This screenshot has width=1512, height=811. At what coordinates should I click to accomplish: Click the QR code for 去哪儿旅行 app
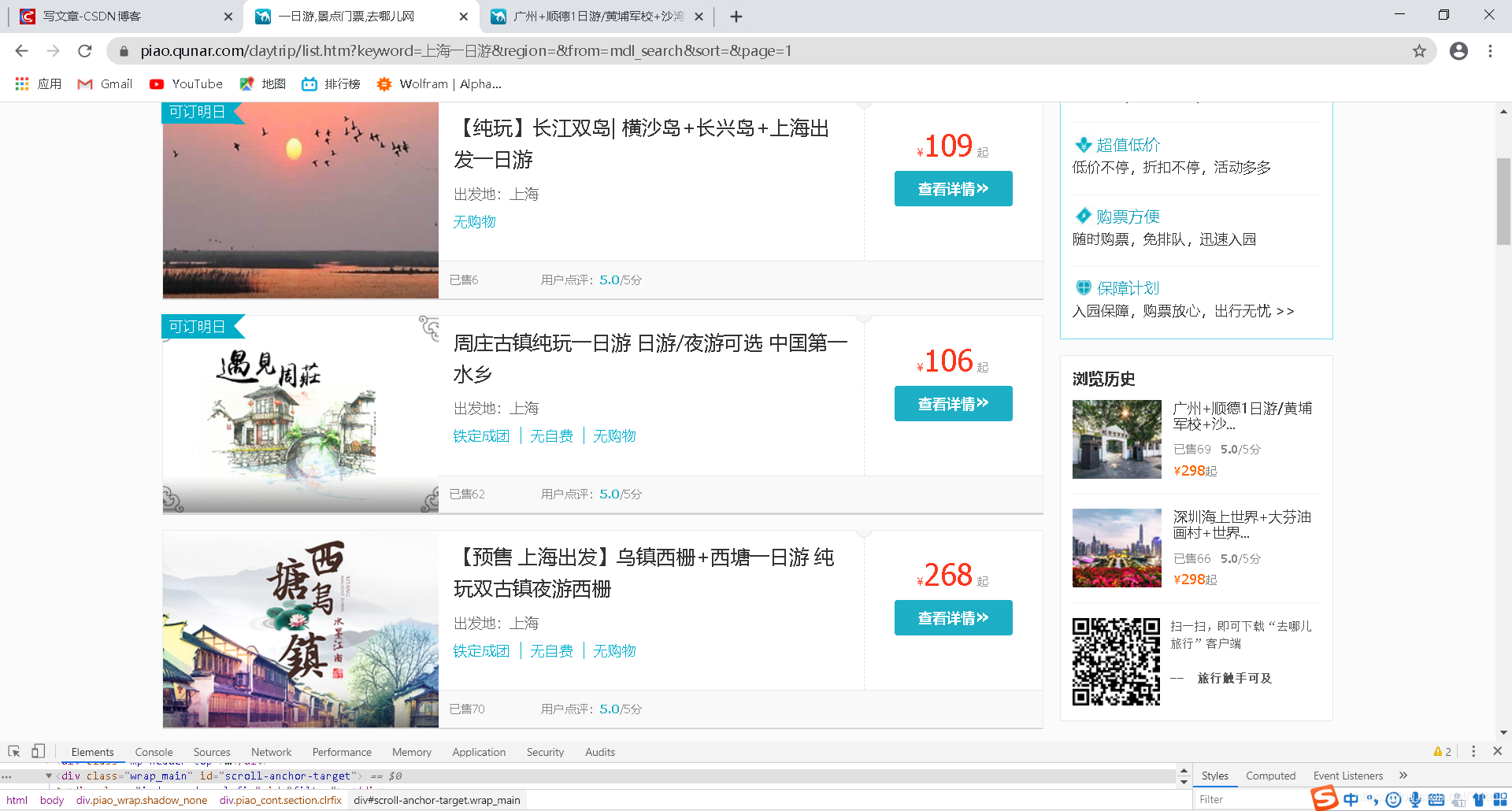1116,661
